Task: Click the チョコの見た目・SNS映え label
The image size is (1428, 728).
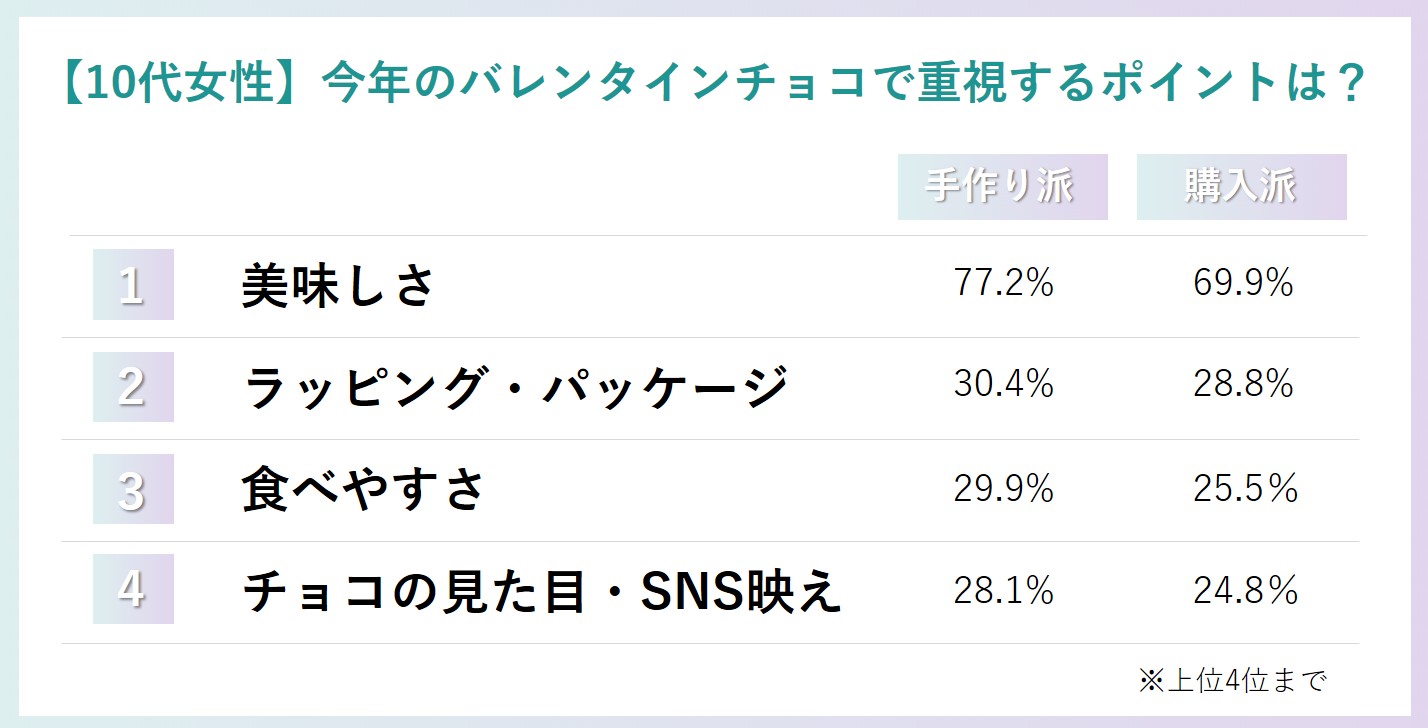Action: 542,591
